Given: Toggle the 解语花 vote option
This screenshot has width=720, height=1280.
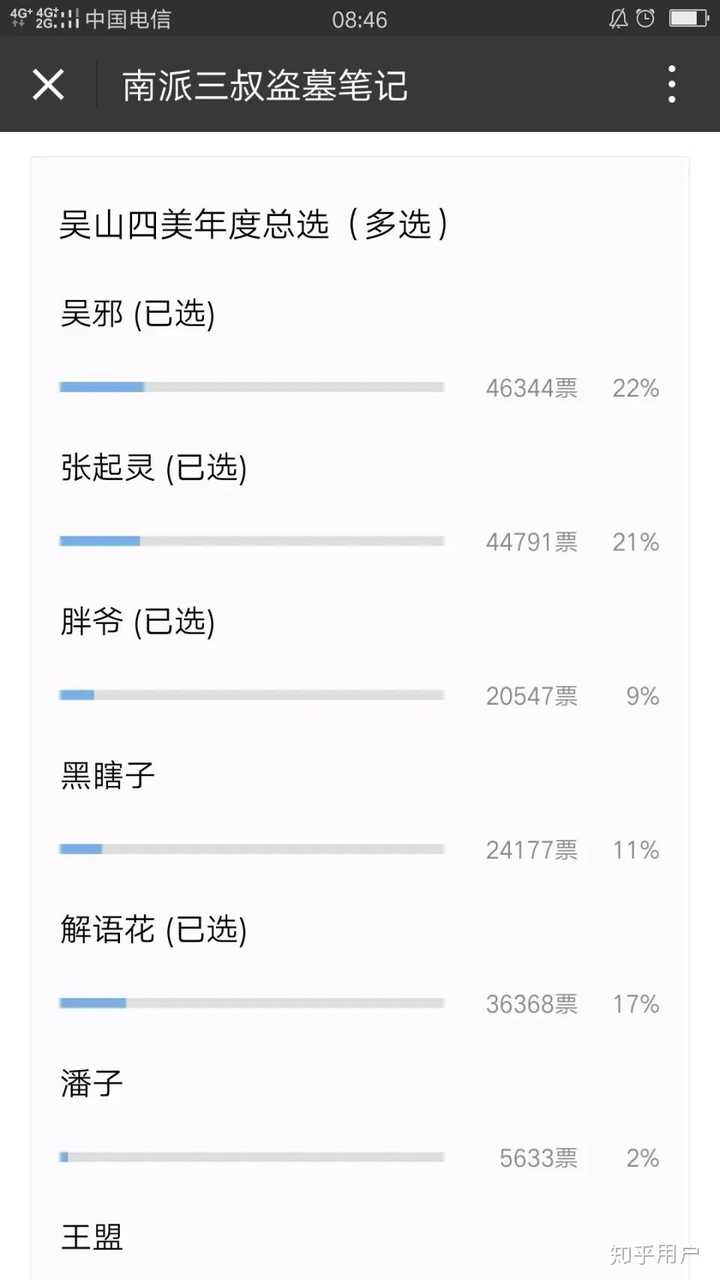Looking at the screenshot, I should (x=154, y=930).
